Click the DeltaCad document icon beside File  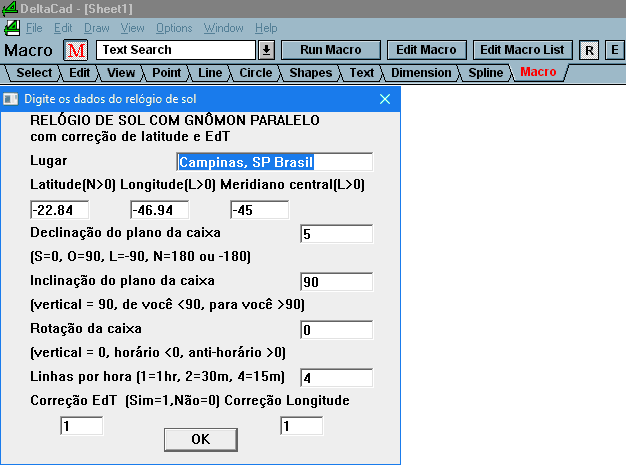[12, 28]
